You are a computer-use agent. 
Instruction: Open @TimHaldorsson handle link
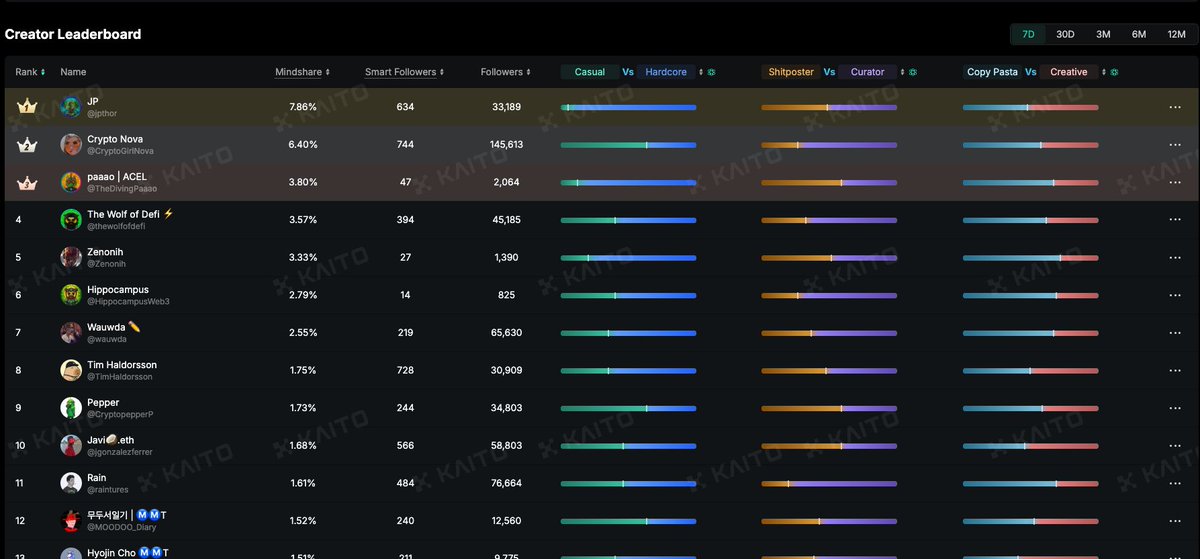pos(120,377)
